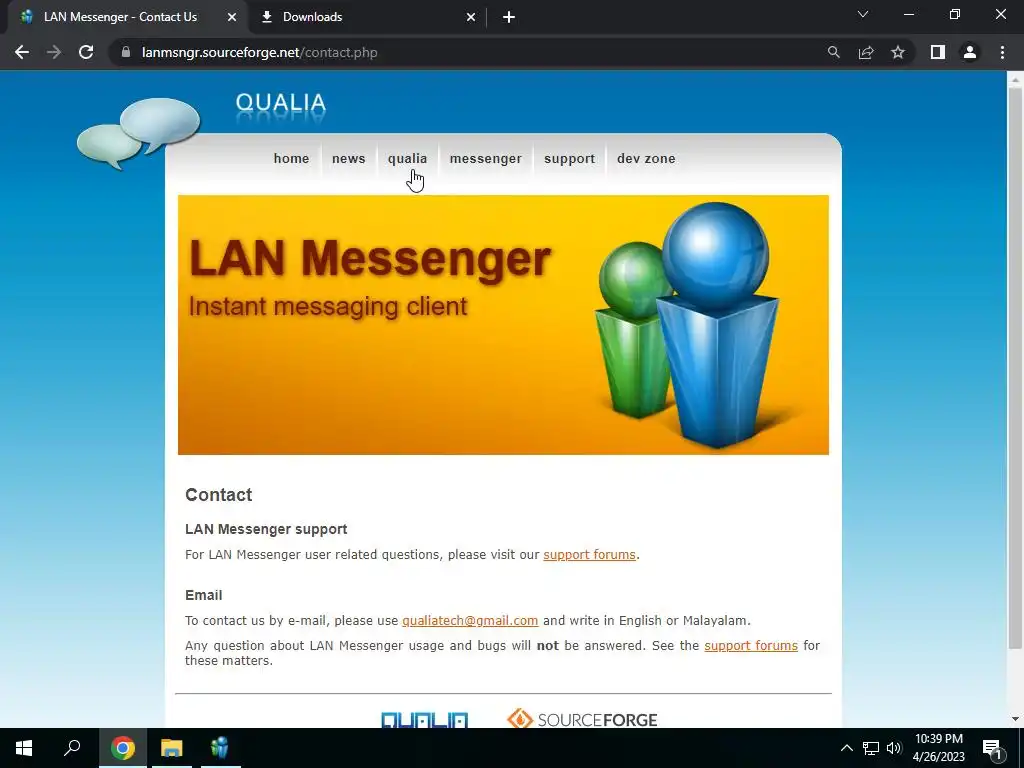The image size is (1024, 768).
Task: Open the home menu item
Action: point(291,159)
